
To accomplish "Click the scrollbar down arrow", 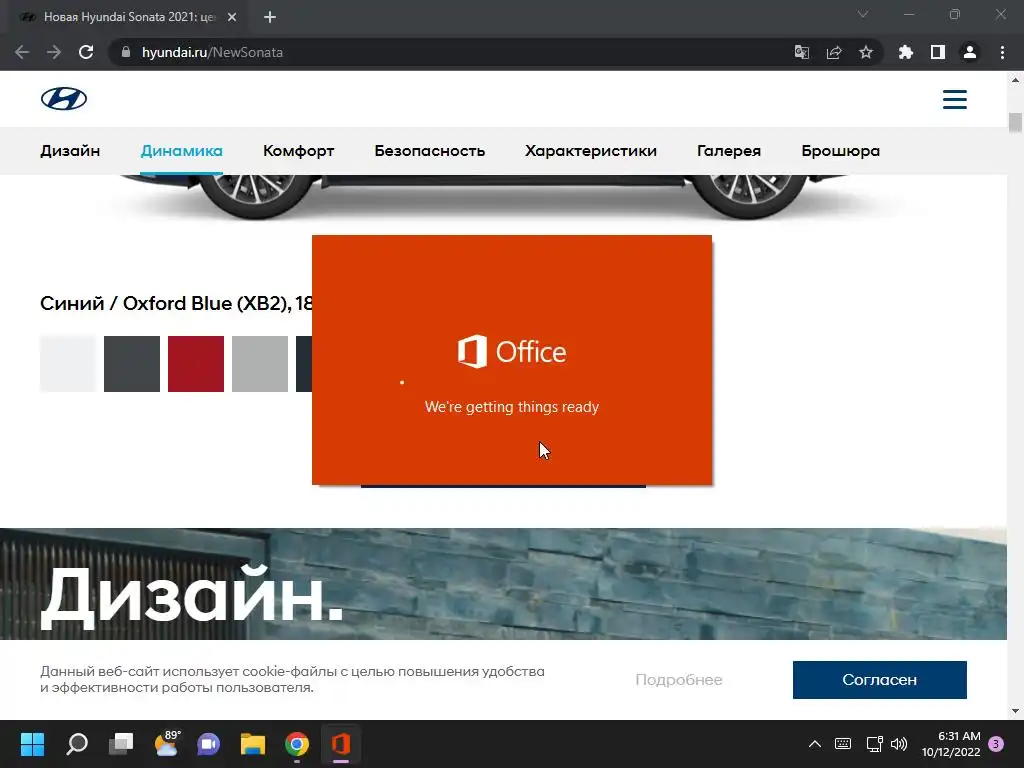I will point(1015,711).
